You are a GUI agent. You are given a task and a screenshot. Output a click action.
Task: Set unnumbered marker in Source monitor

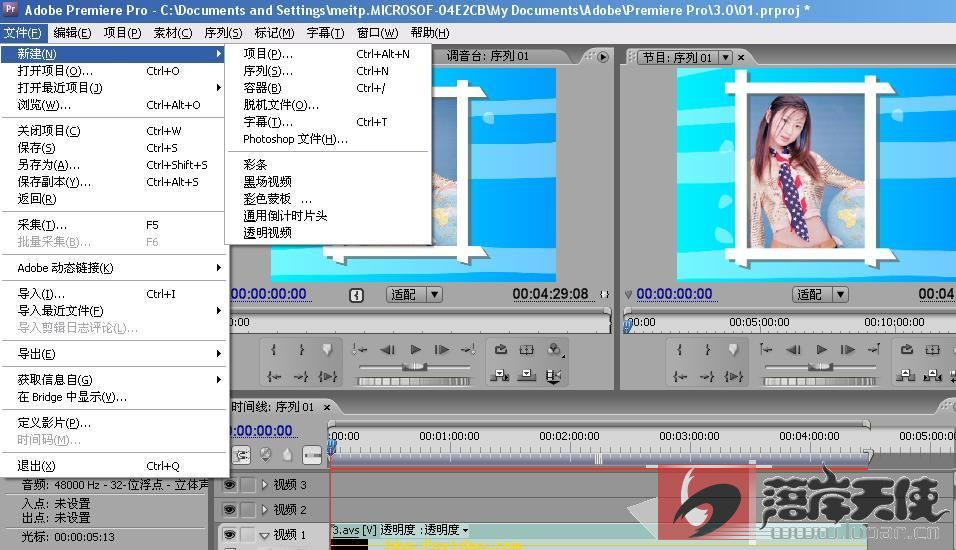pyautogui.click(x=327, y=349)
